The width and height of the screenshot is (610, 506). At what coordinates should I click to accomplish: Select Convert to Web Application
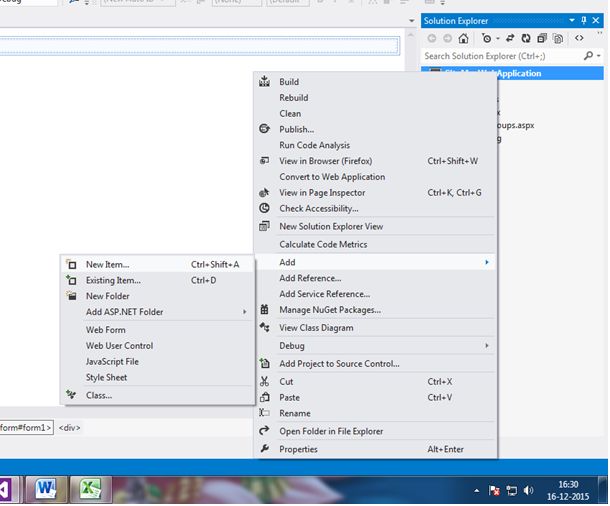click(332, 177)
